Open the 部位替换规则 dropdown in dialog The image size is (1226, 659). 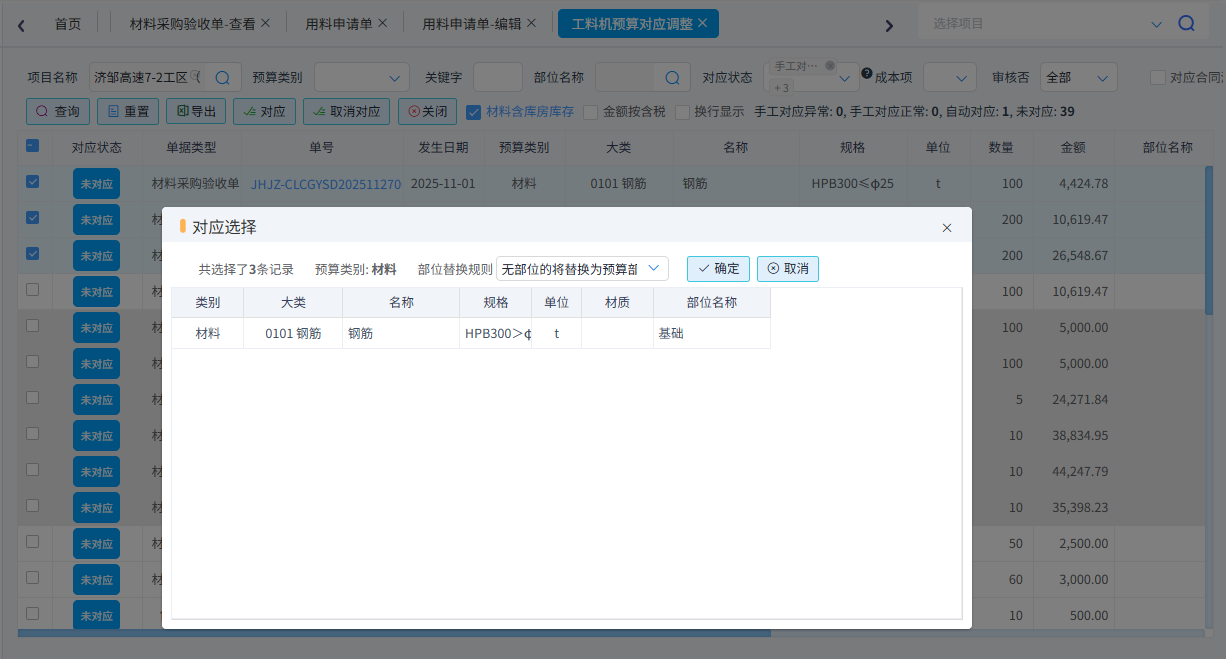pos(583,268)
